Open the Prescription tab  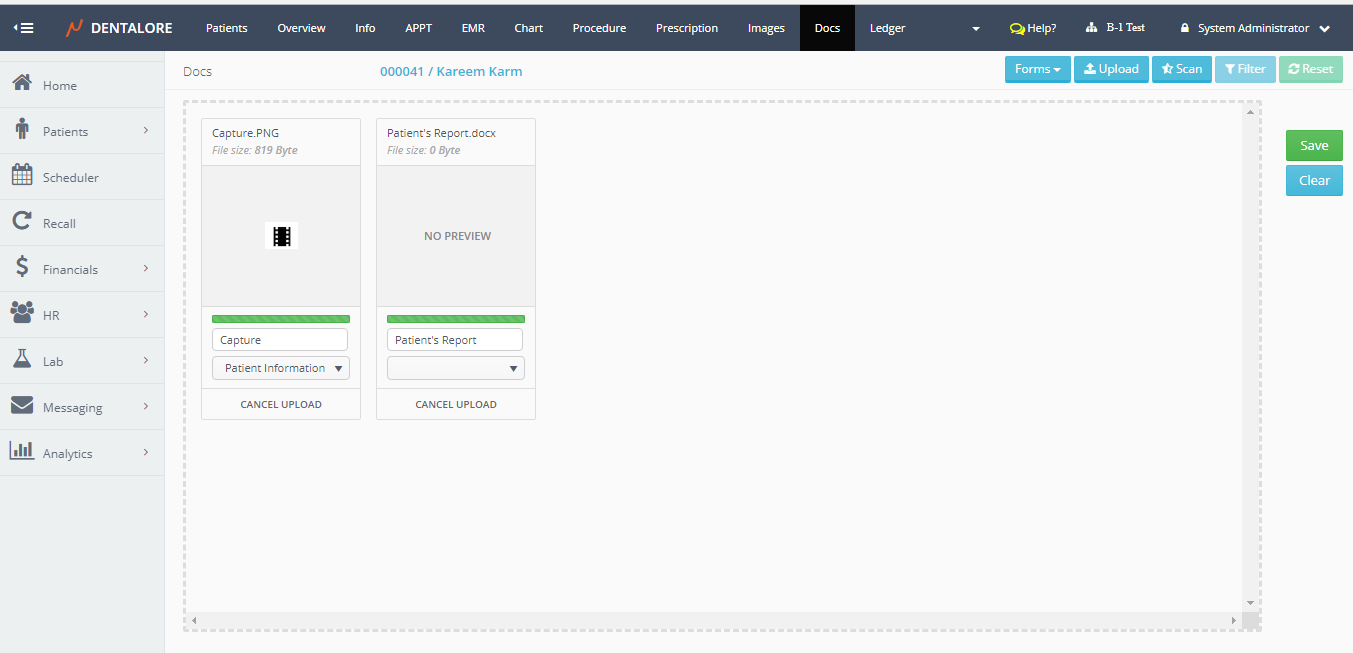[686, 28]
